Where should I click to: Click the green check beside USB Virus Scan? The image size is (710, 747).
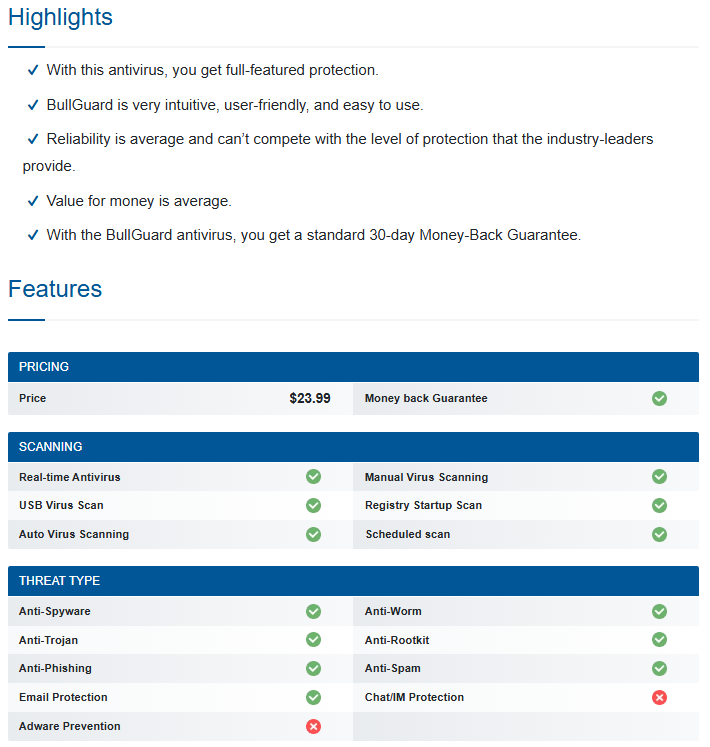pos(313,505)
